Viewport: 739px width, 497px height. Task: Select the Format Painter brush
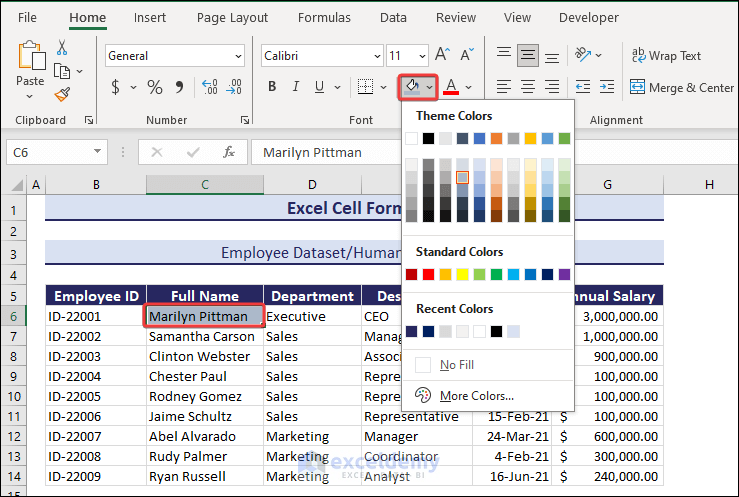point(61,94)
